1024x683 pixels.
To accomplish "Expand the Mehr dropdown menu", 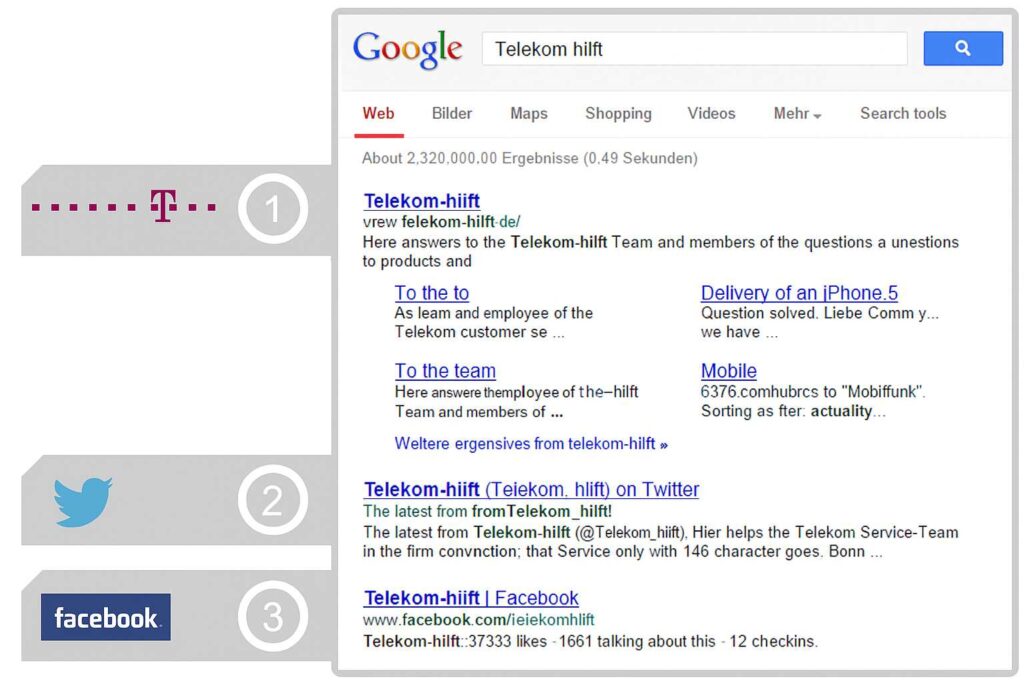I will [797, 114].
